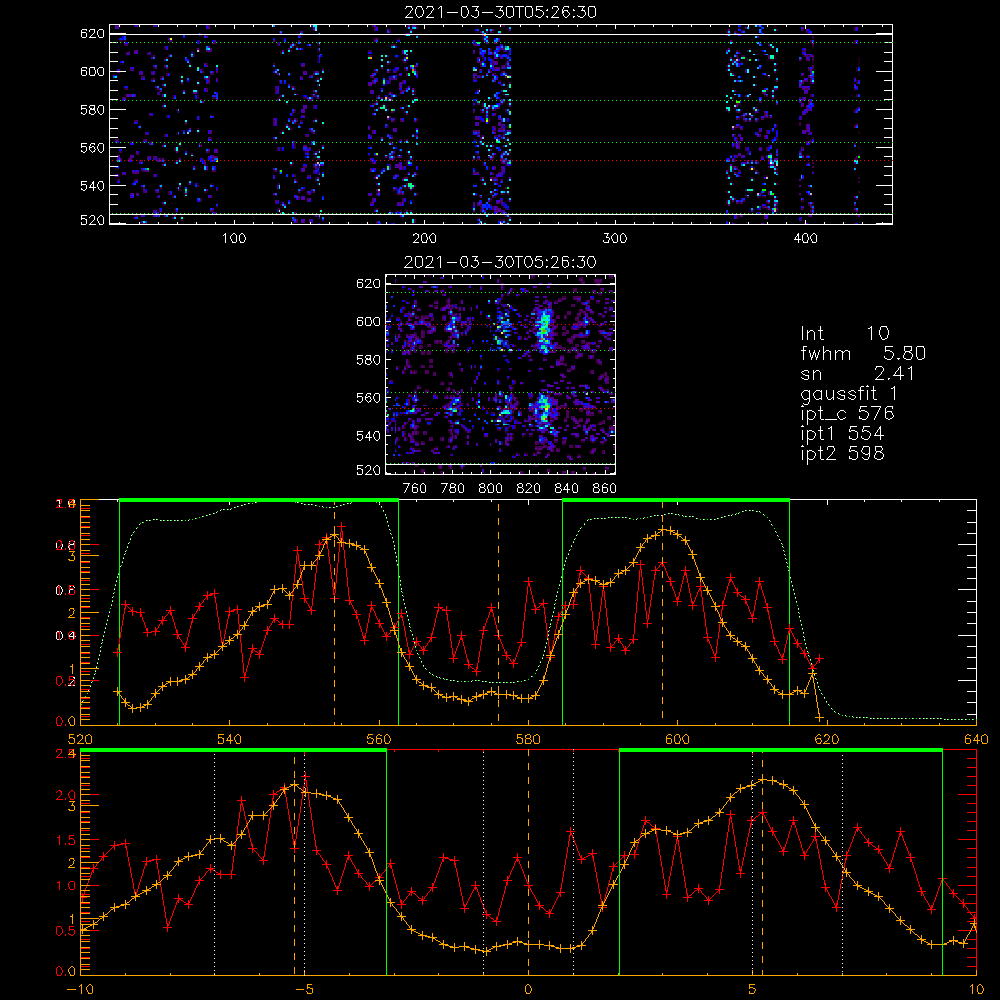Click x-axis label 800 under middle image
The width and height of the screenshot is (1000, 1000).
(x=490, y=489)
